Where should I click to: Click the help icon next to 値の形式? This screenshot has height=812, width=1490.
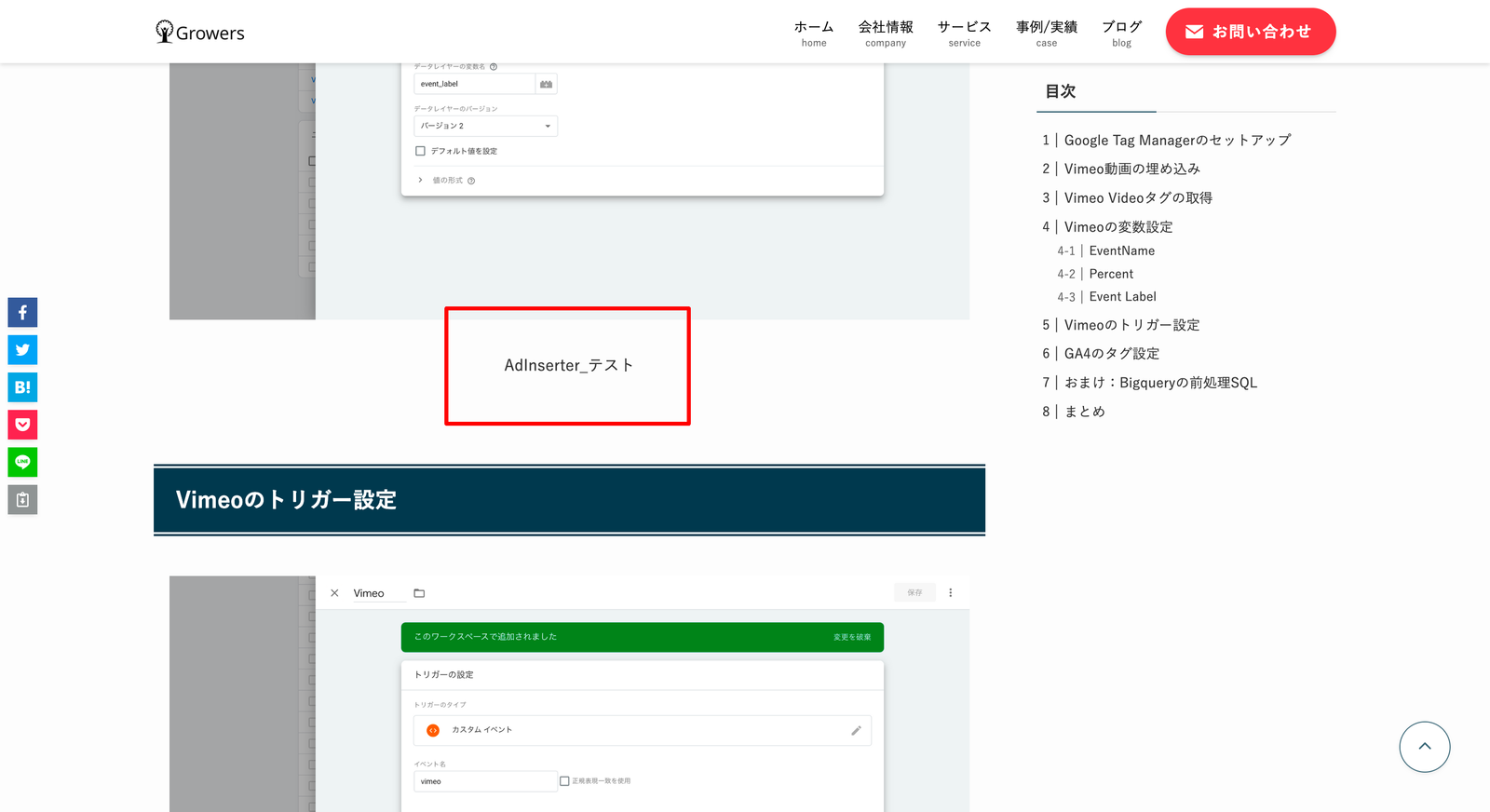tap(471, 181)
